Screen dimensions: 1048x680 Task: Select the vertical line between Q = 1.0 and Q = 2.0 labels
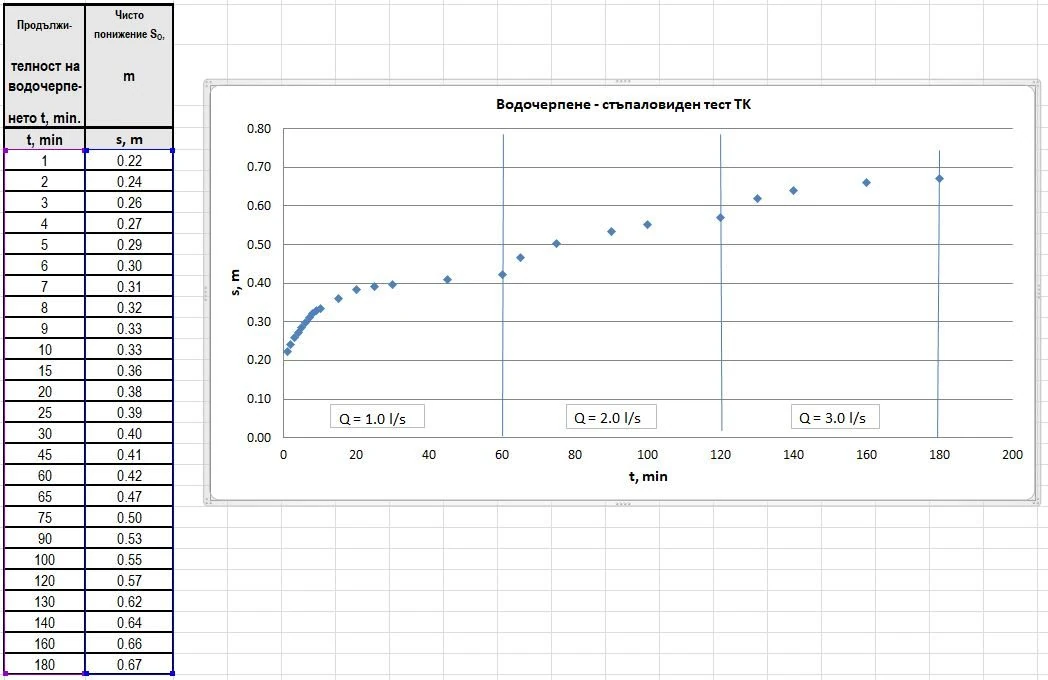click(x=503, y=285)
